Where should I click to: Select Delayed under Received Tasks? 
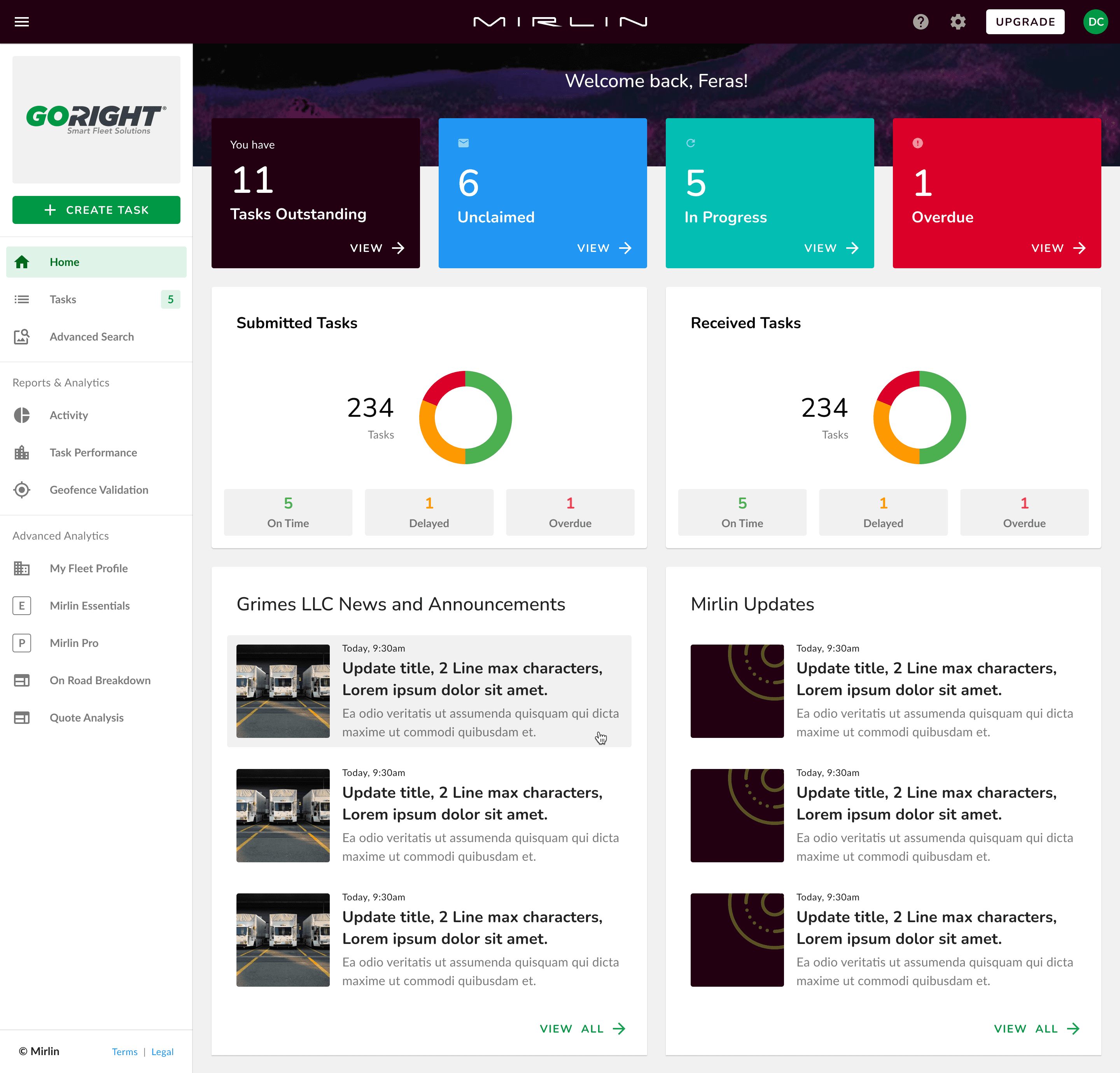coord(884,512)
